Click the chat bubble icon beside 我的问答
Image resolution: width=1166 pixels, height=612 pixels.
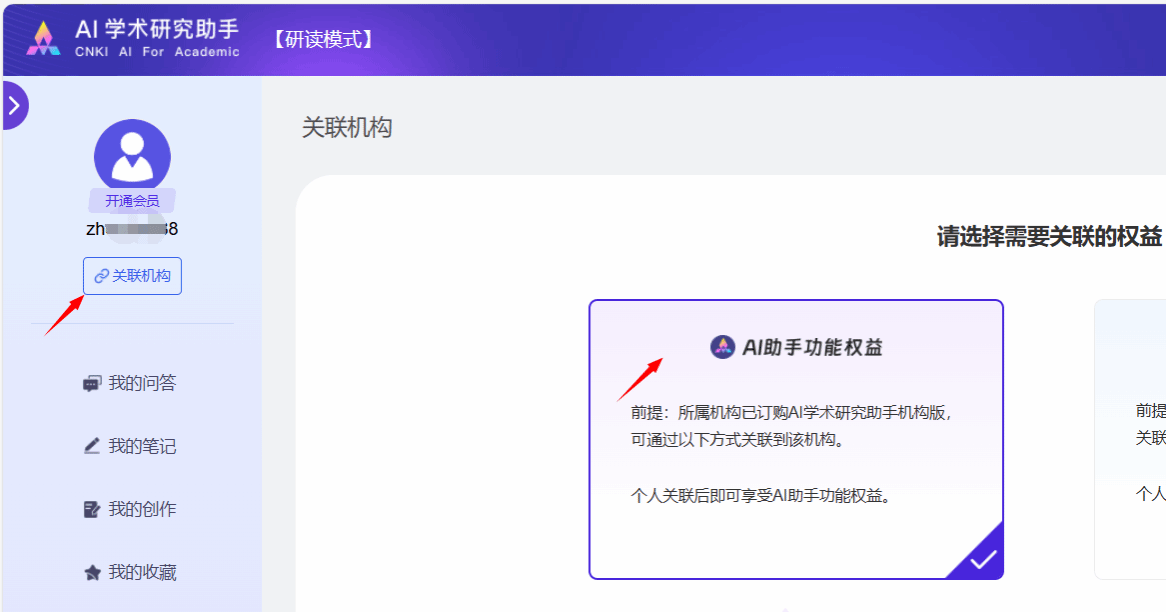pyautogui.click(x=92, y=383)
